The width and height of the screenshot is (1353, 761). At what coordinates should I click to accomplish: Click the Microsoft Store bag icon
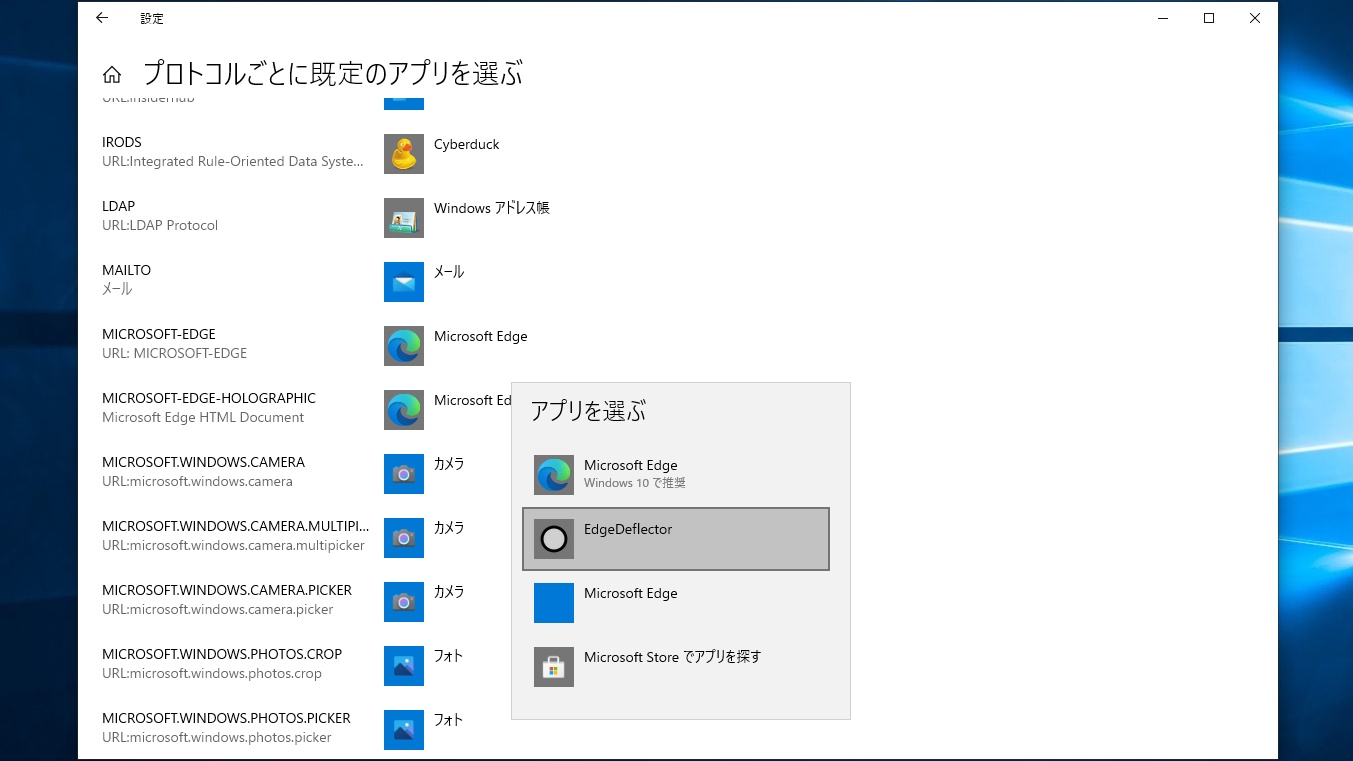tap(554, 667)
